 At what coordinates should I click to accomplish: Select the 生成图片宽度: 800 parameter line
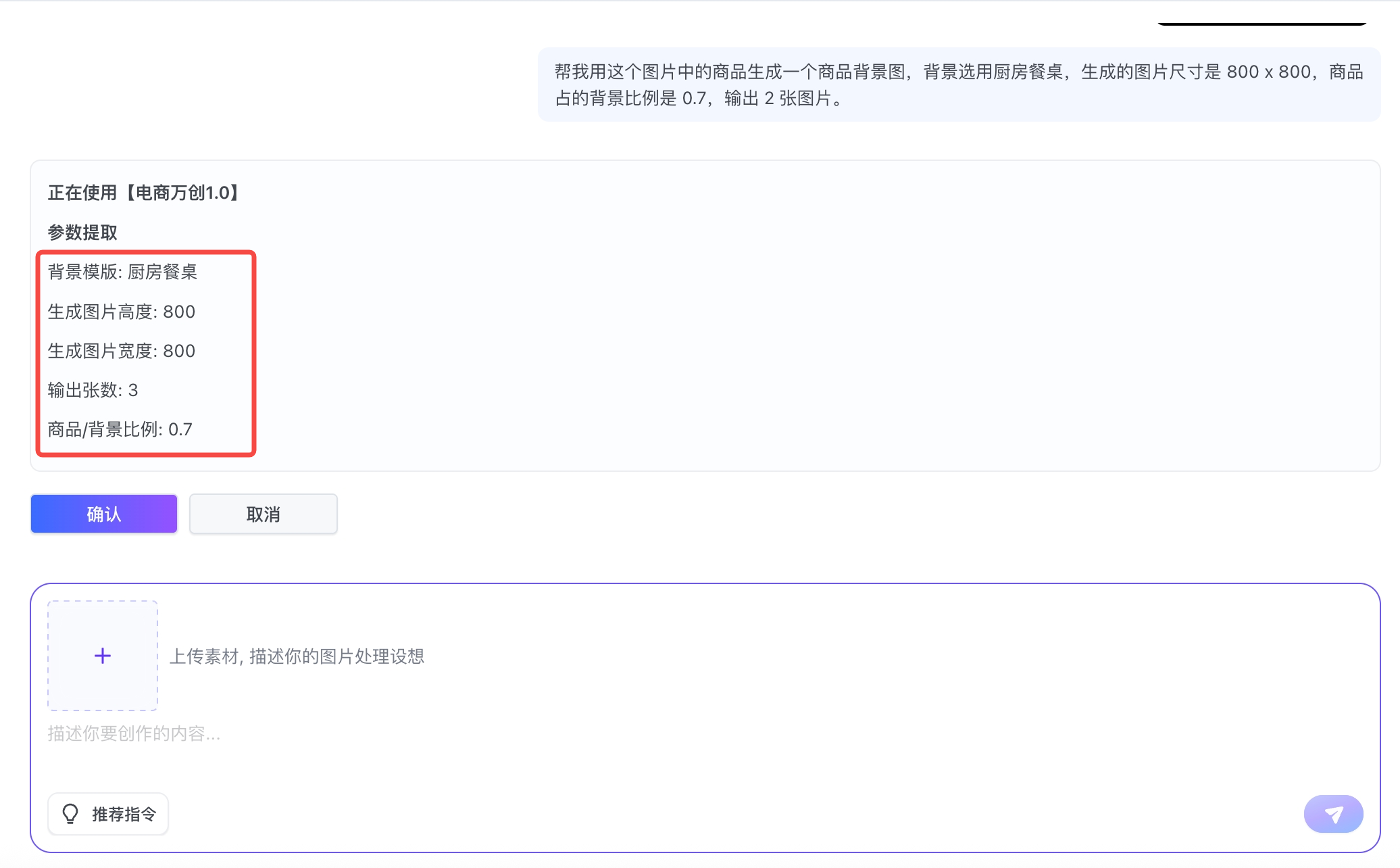(122, 351)
